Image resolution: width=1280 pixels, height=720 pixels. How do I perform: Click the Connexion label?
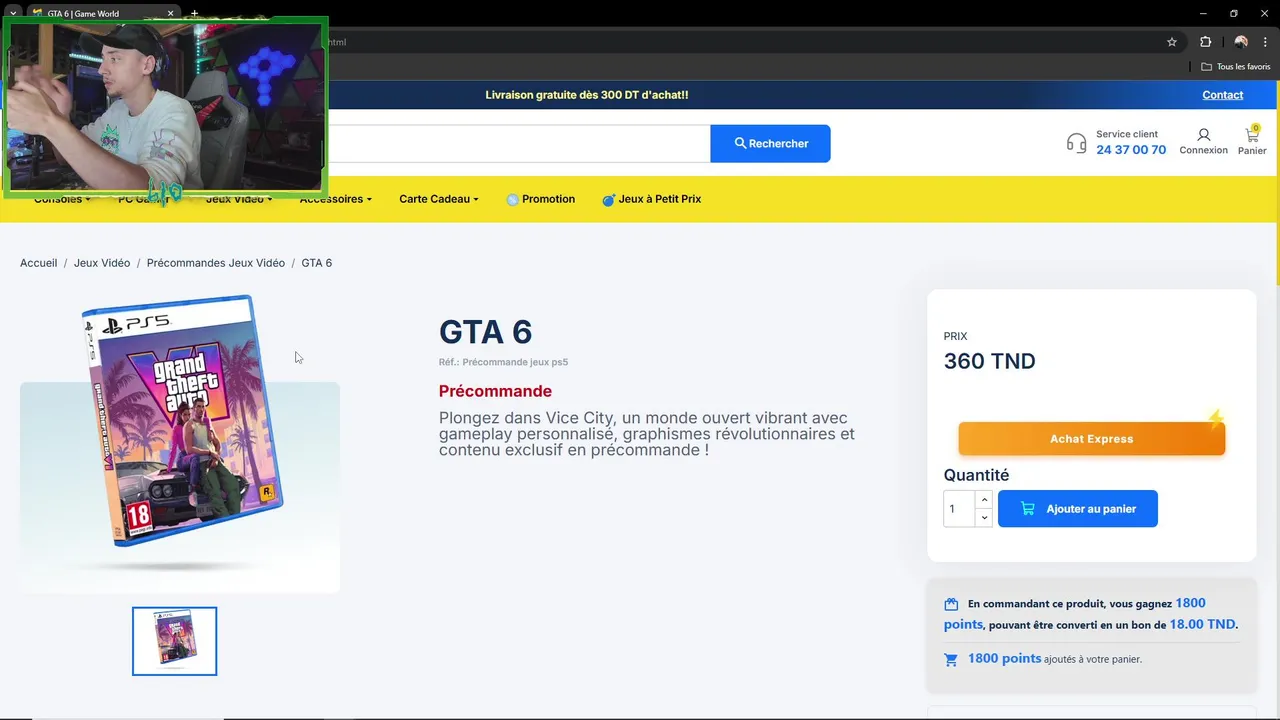(x=1203, y=150)
